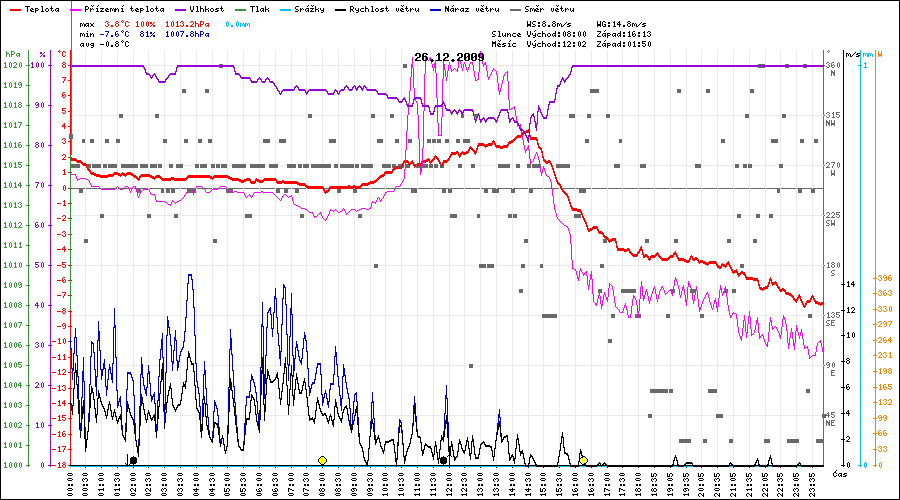Click the max temperature value 3.8°C
The width and height of the screenshot is (900, 500).
117,22
